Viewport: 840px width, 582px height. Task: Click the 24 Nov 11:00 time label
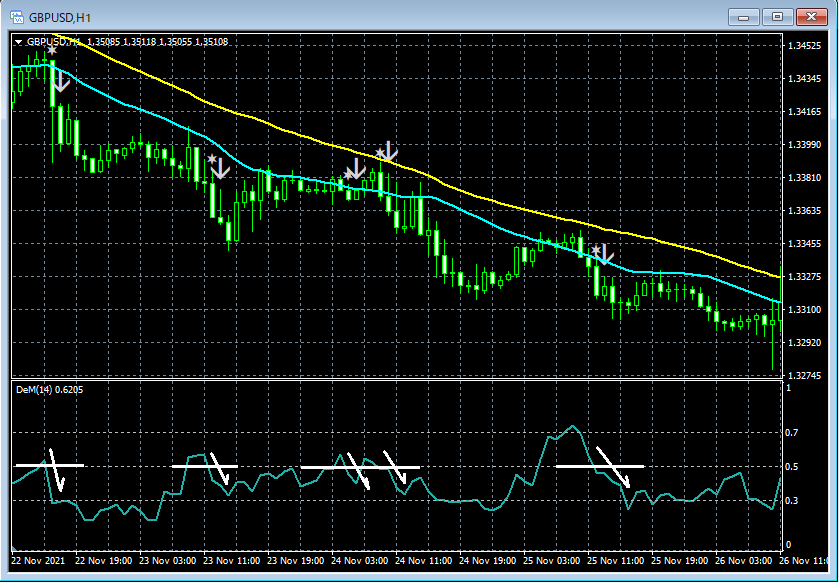[423, 561]
